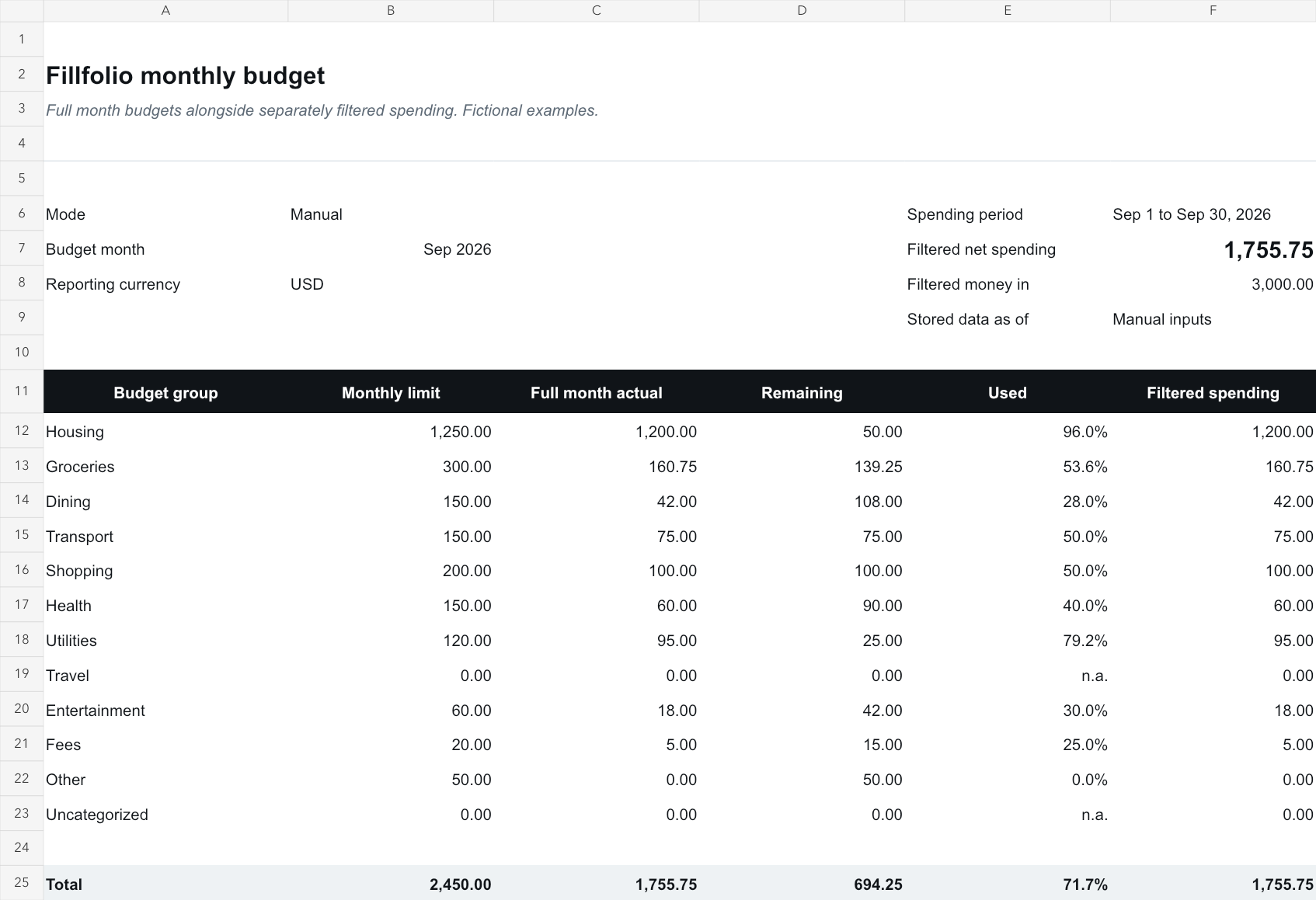Click the bold Filtered net spending value

coord(1269,250)
